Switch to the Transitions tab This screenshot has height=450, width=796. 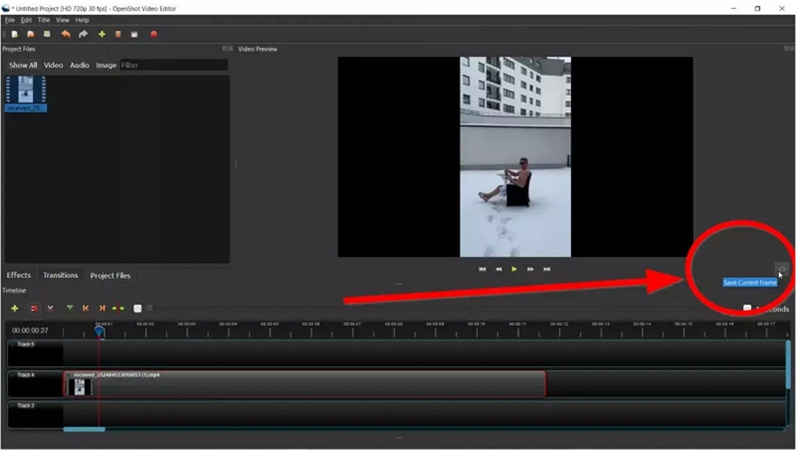click(60, 275)
